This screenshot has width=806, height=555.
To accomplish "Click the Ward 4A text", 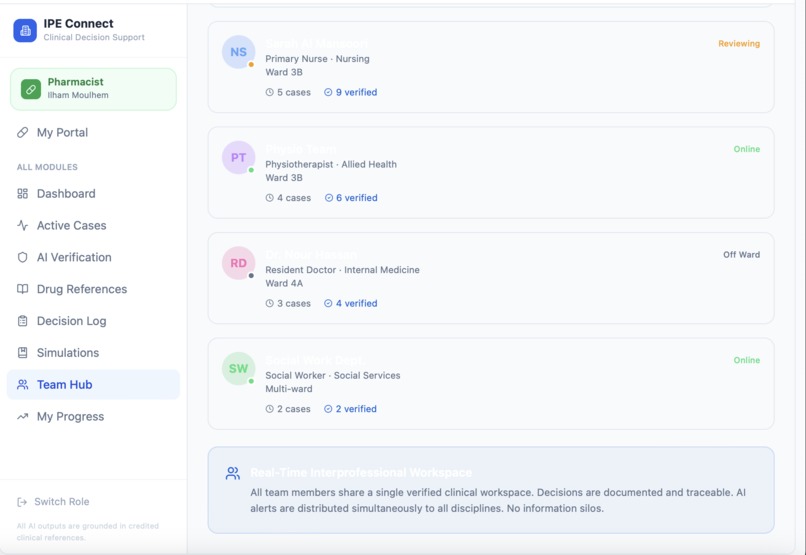I will coord(284,284).
